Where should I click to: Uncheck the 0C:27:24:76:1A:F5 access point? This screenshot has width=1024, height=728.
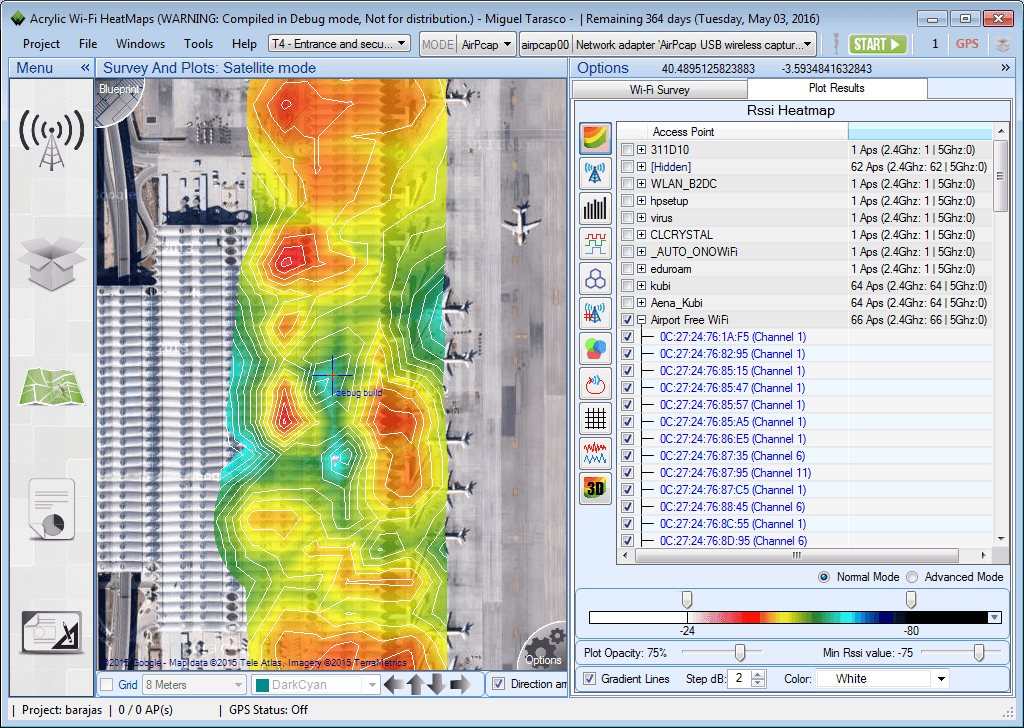pyautogui.click(x=625, y=337)
